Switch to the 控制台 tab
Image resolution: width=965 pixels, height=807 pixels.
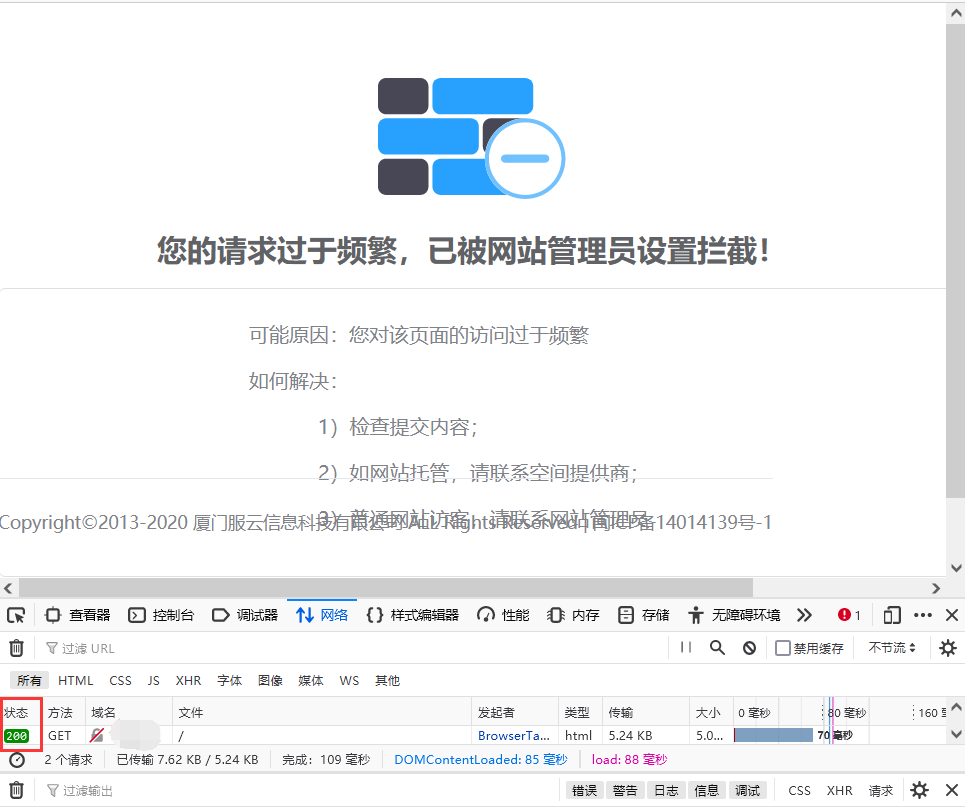(162, 615)
